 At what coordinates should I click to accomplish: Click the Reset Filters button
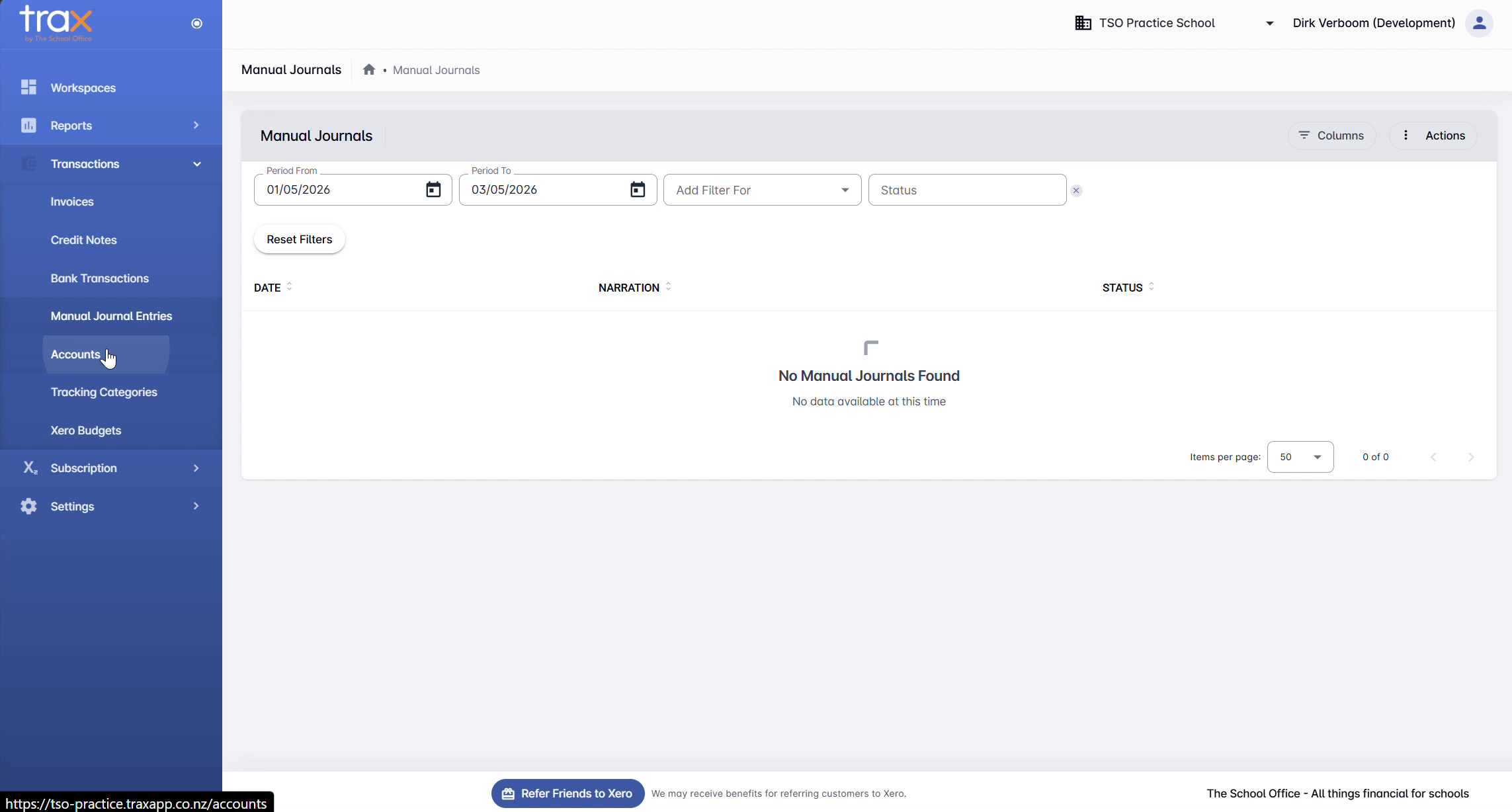299,239
